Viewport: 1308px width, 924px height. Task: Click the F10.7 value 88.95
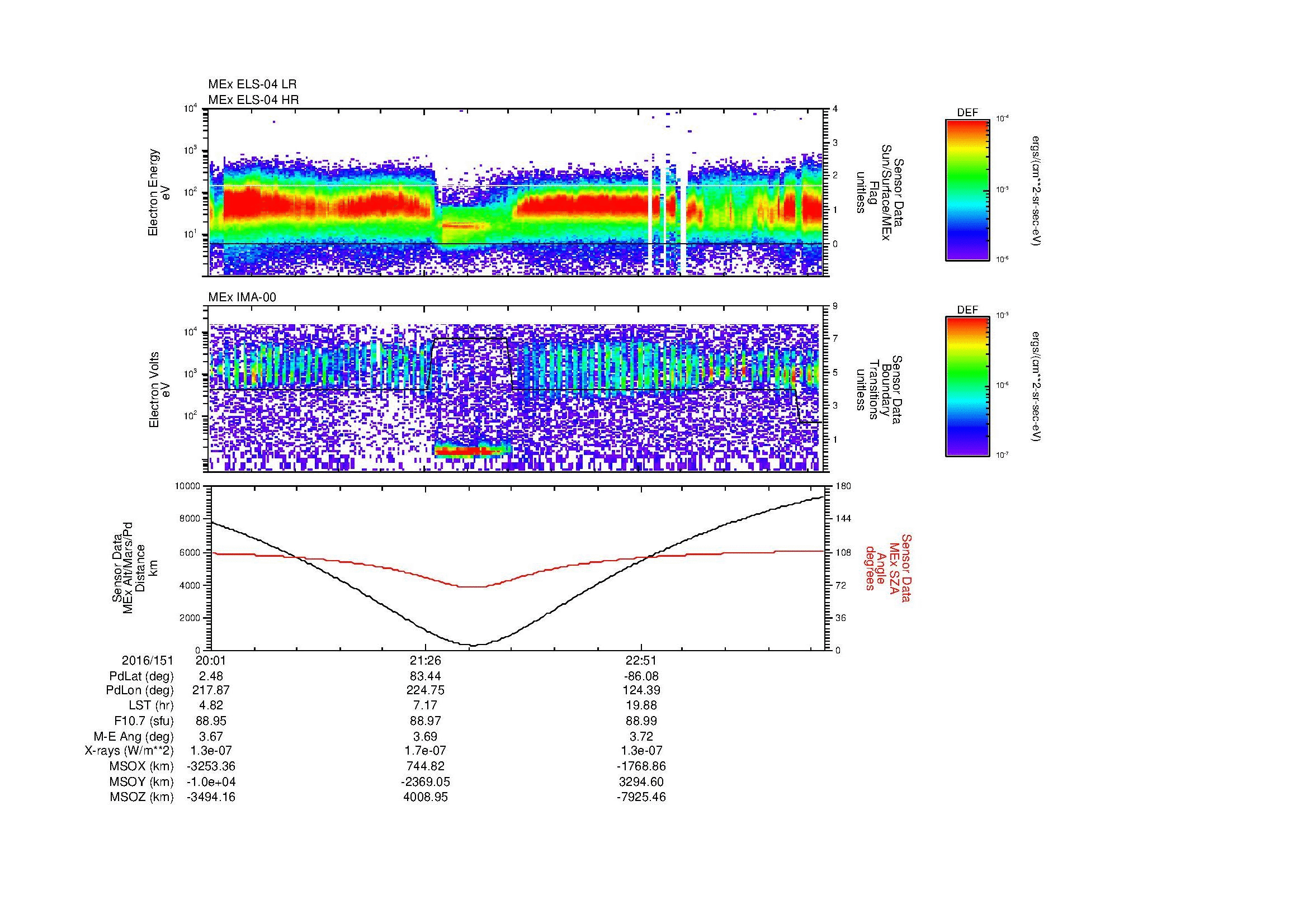click(211, 721)
